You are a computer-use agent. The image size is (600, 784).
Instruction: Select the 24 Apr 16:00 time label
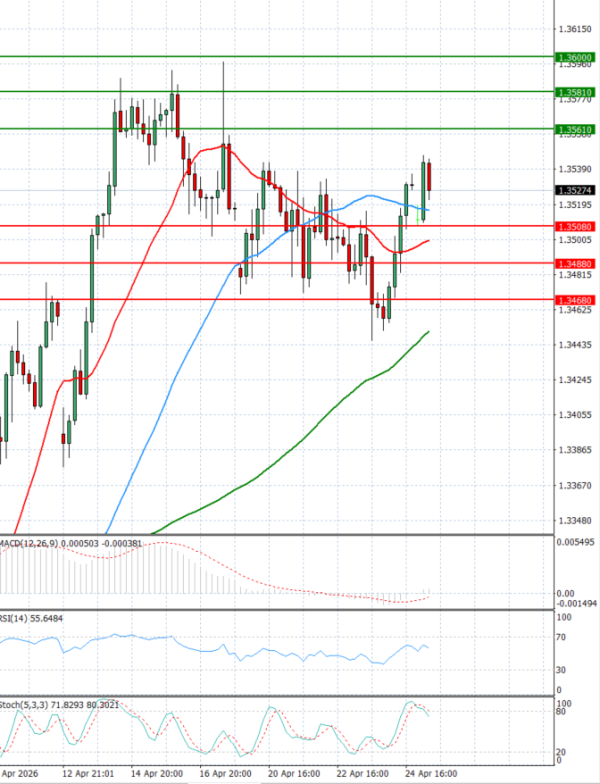(x=431, y=774)
